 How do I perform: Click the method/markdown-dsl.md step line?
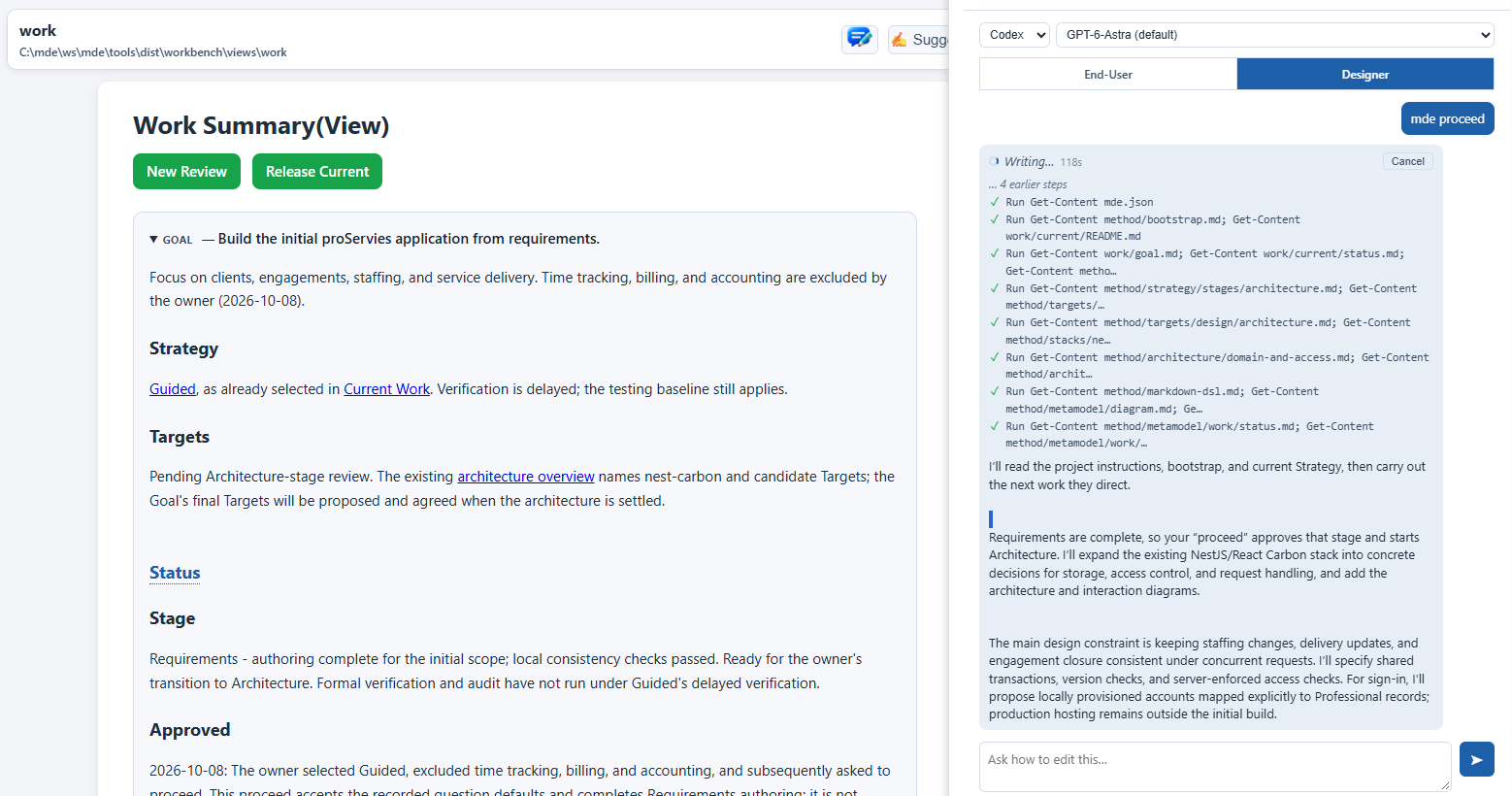pos(1163,400)
